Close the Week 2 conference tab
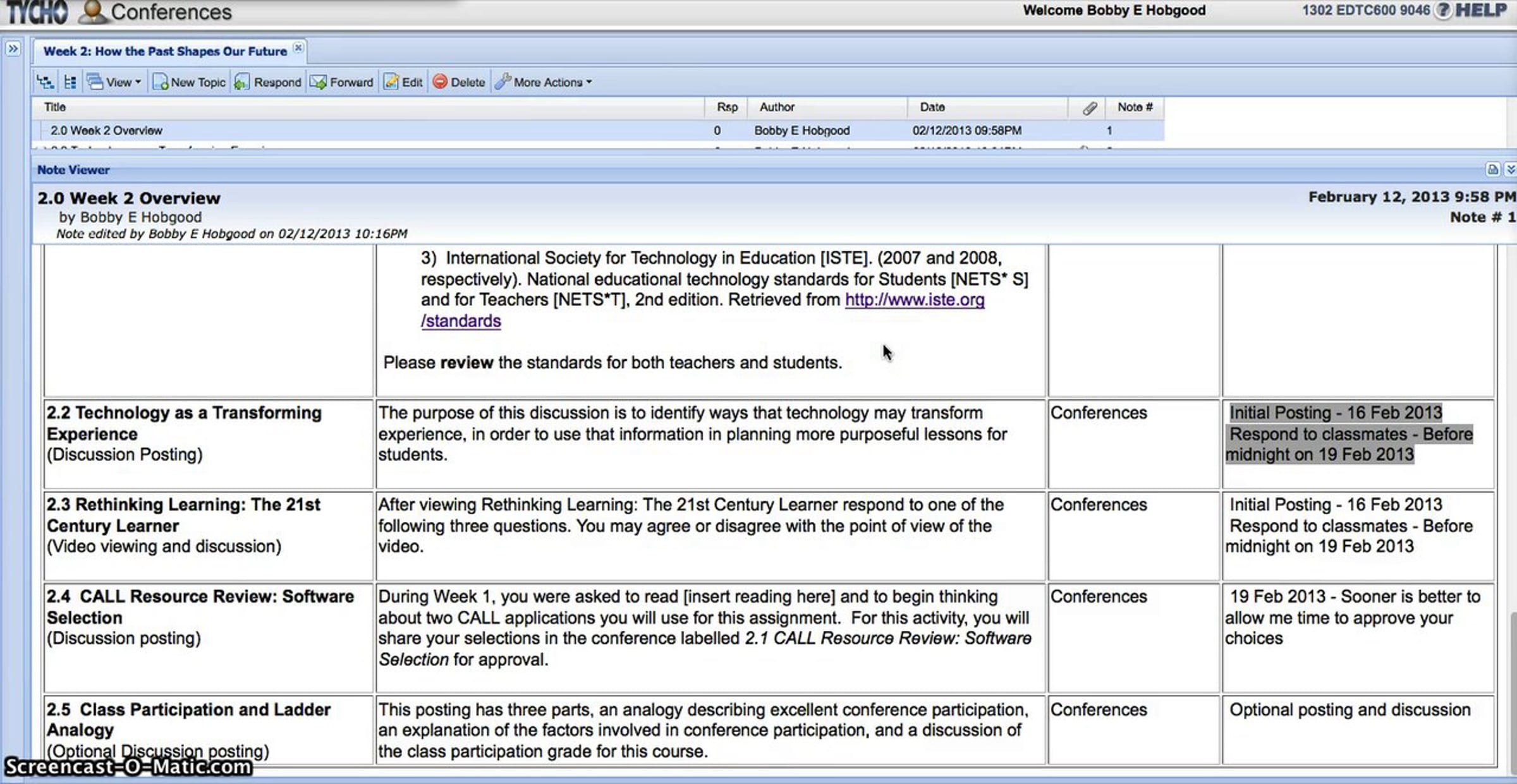This screenshot has width=1517, height=784. pyautogui.click(x=298, y=48)
